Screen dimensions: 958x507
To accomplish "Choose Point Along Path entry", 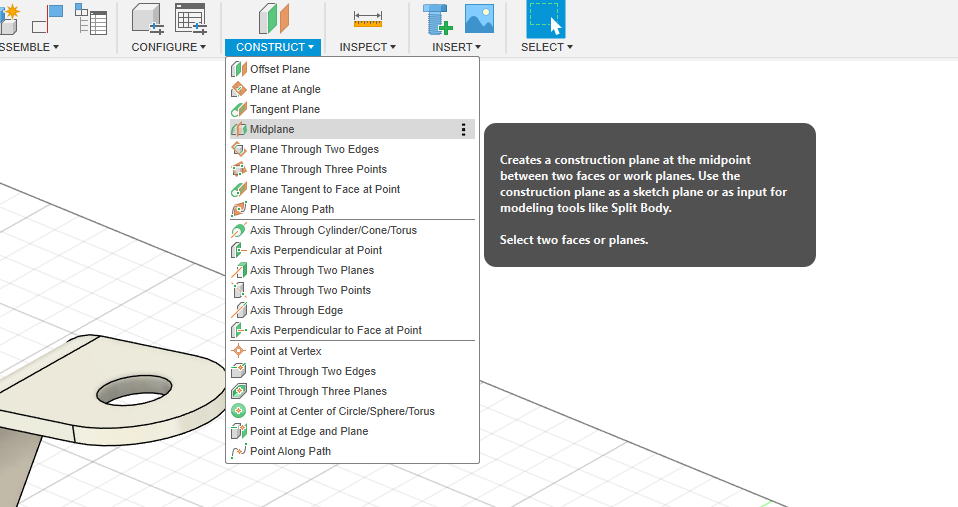I will tap(290, 451).
